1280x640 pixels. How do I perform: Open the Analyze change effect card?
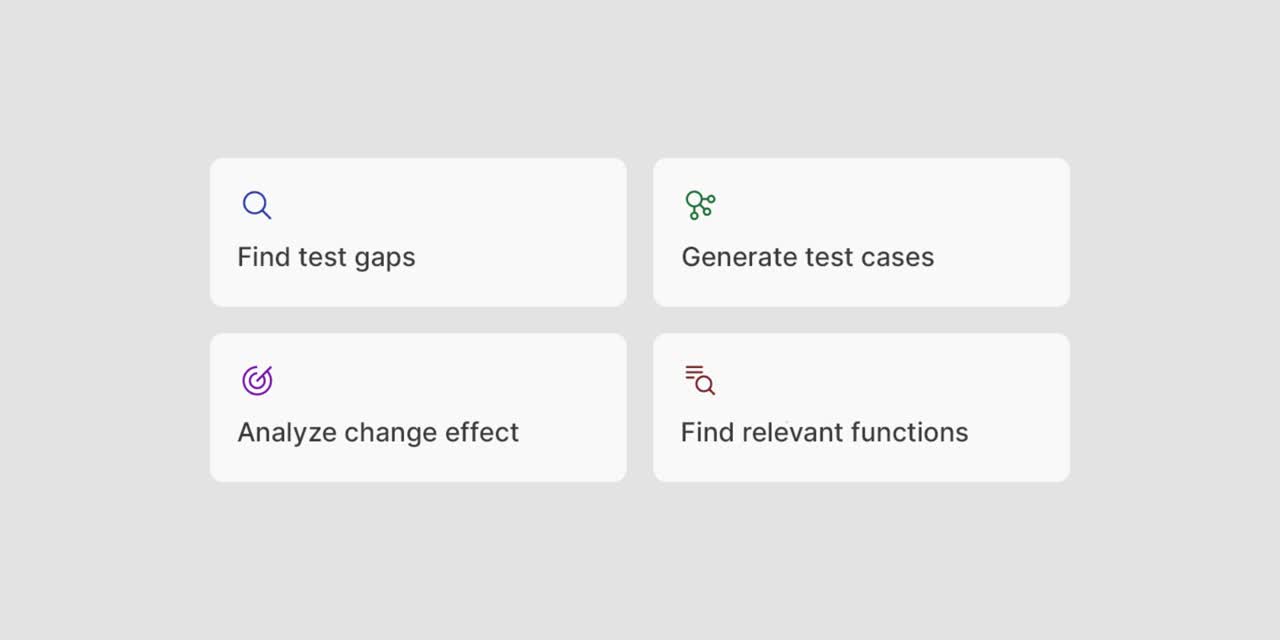[x=418, y=407]
